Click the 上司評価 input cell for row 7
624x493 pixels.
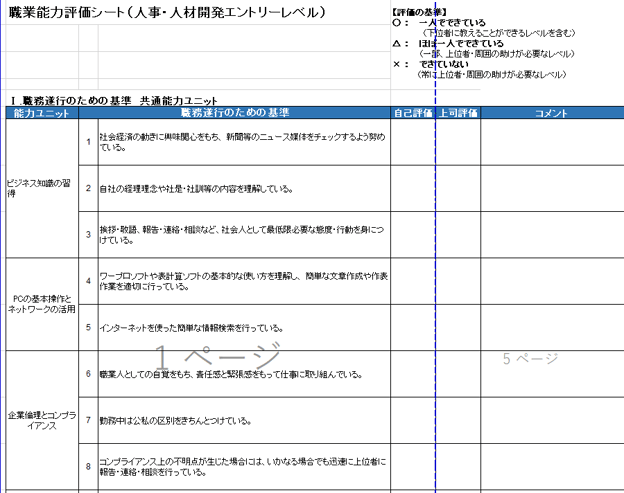pyautogui.click(x=458, y=421)
